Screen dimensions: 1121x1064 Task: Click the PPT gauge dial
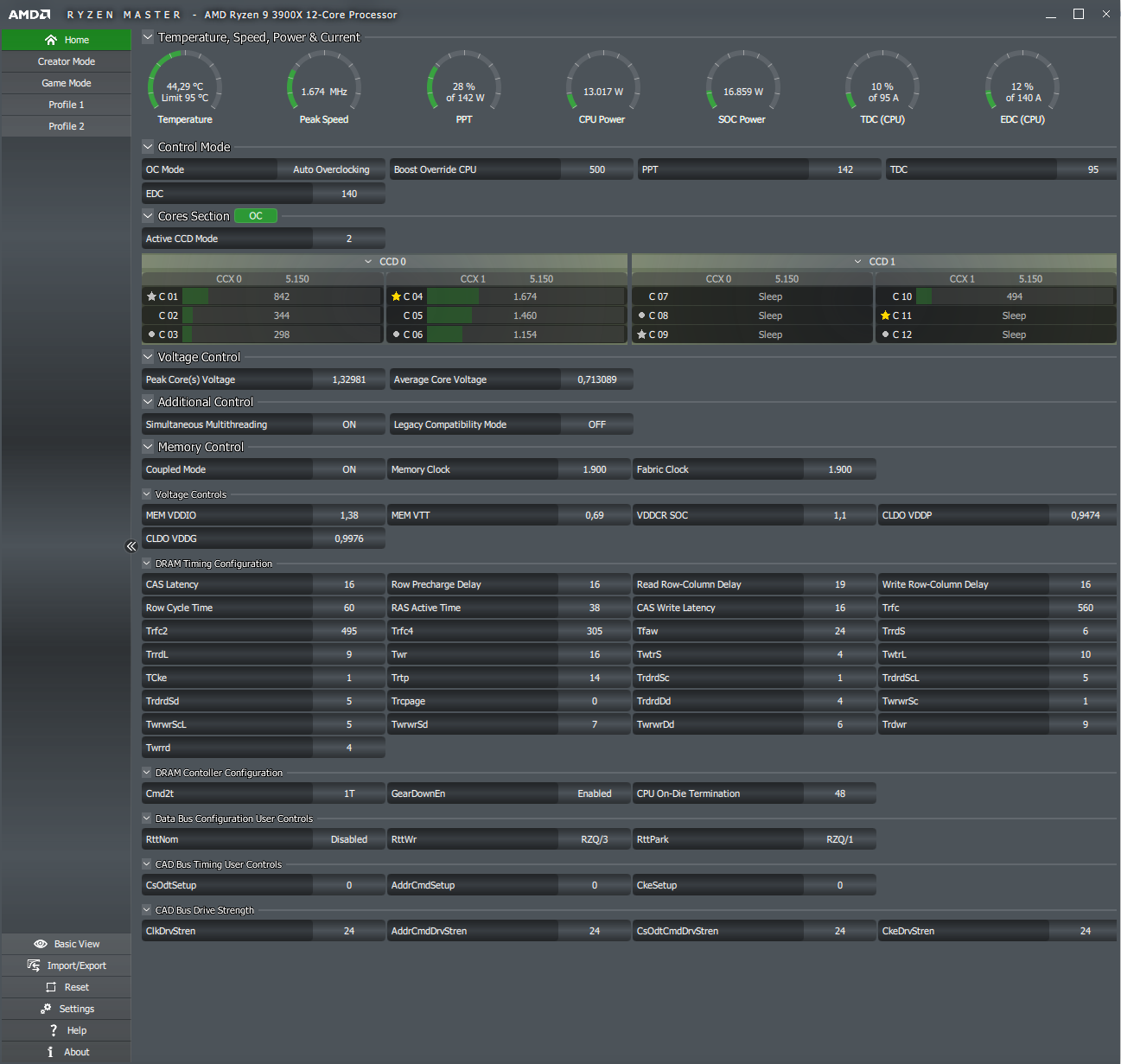[x=464, y=80]
